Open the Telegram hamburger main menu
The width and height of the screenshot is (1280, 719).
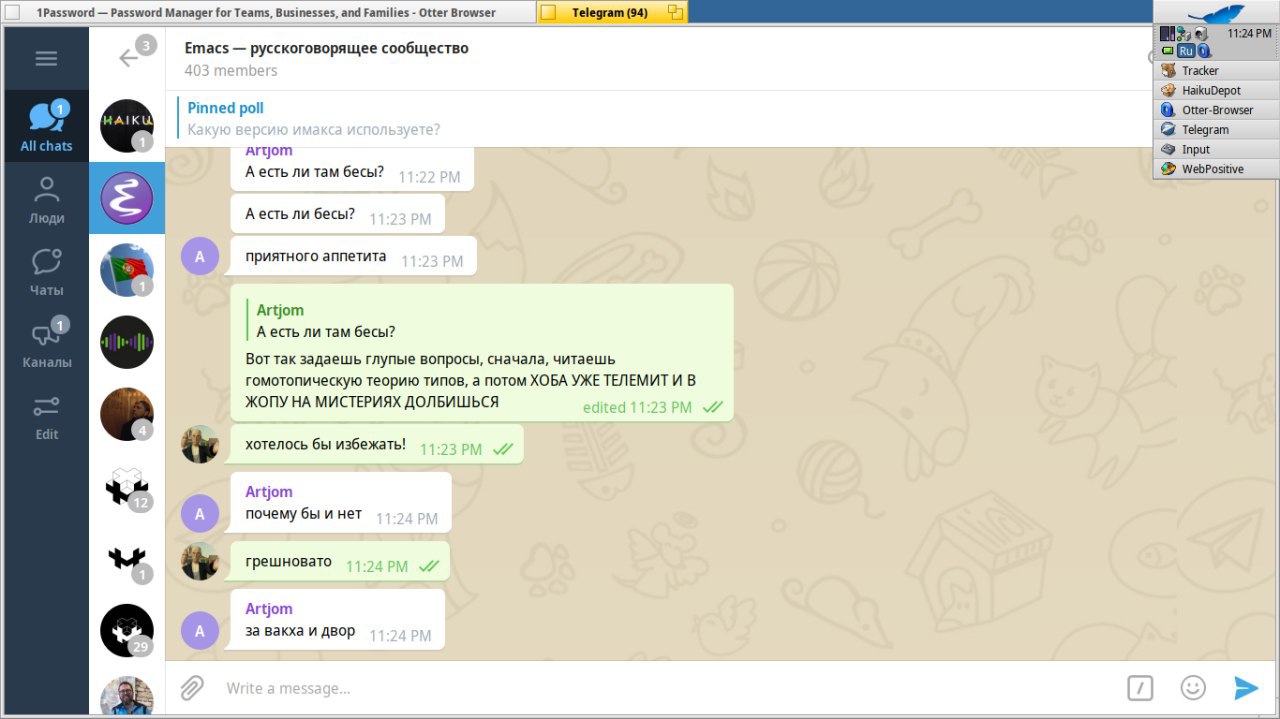click(46, 59)
